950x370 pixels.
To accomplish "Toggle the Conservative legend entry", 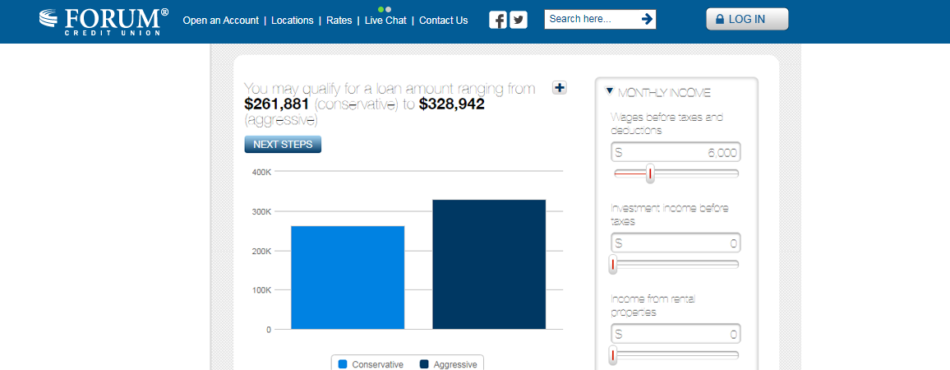I will [371, 365].
